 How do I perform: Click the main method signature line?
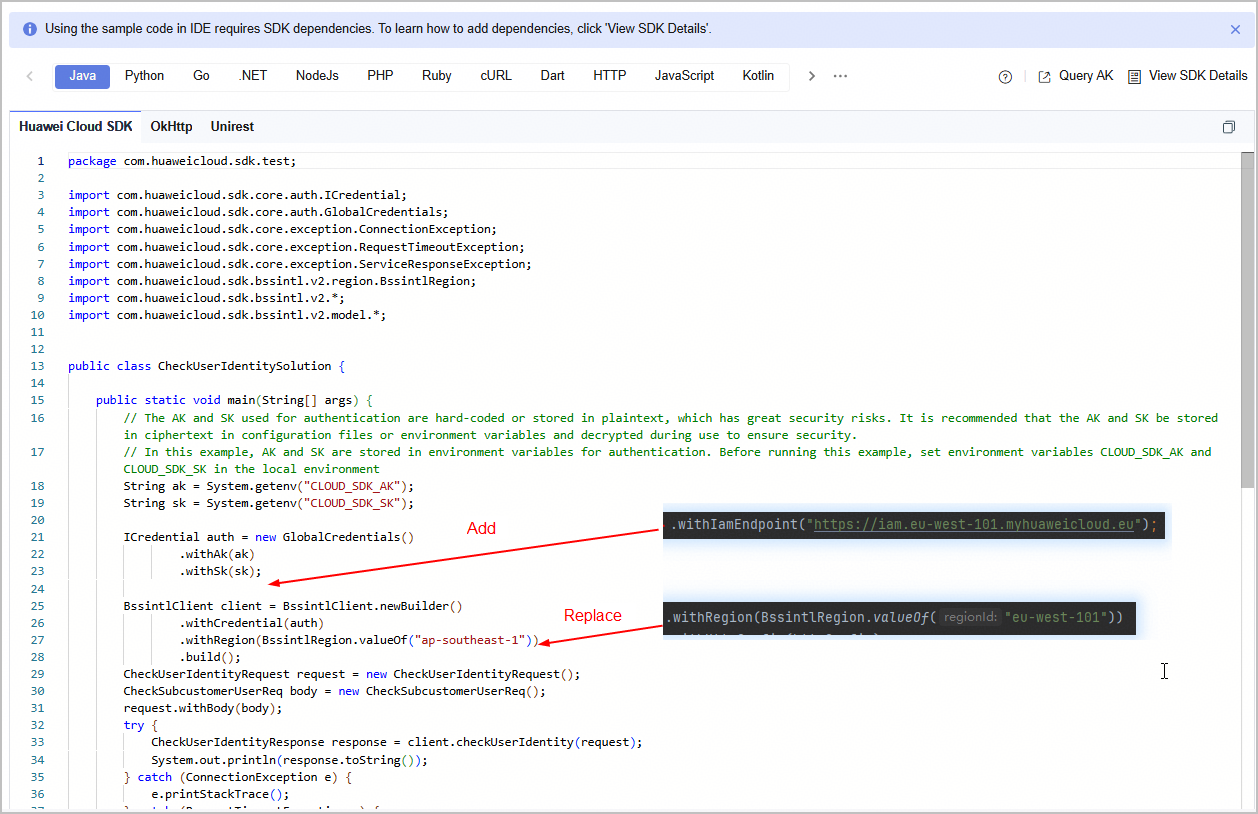point(234,400)
